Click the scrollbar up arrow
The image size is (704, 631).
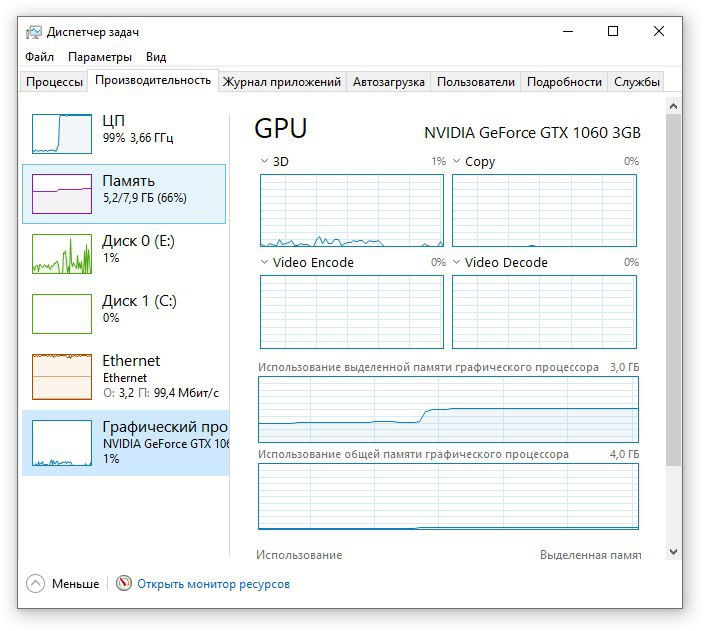pos(673,106)
